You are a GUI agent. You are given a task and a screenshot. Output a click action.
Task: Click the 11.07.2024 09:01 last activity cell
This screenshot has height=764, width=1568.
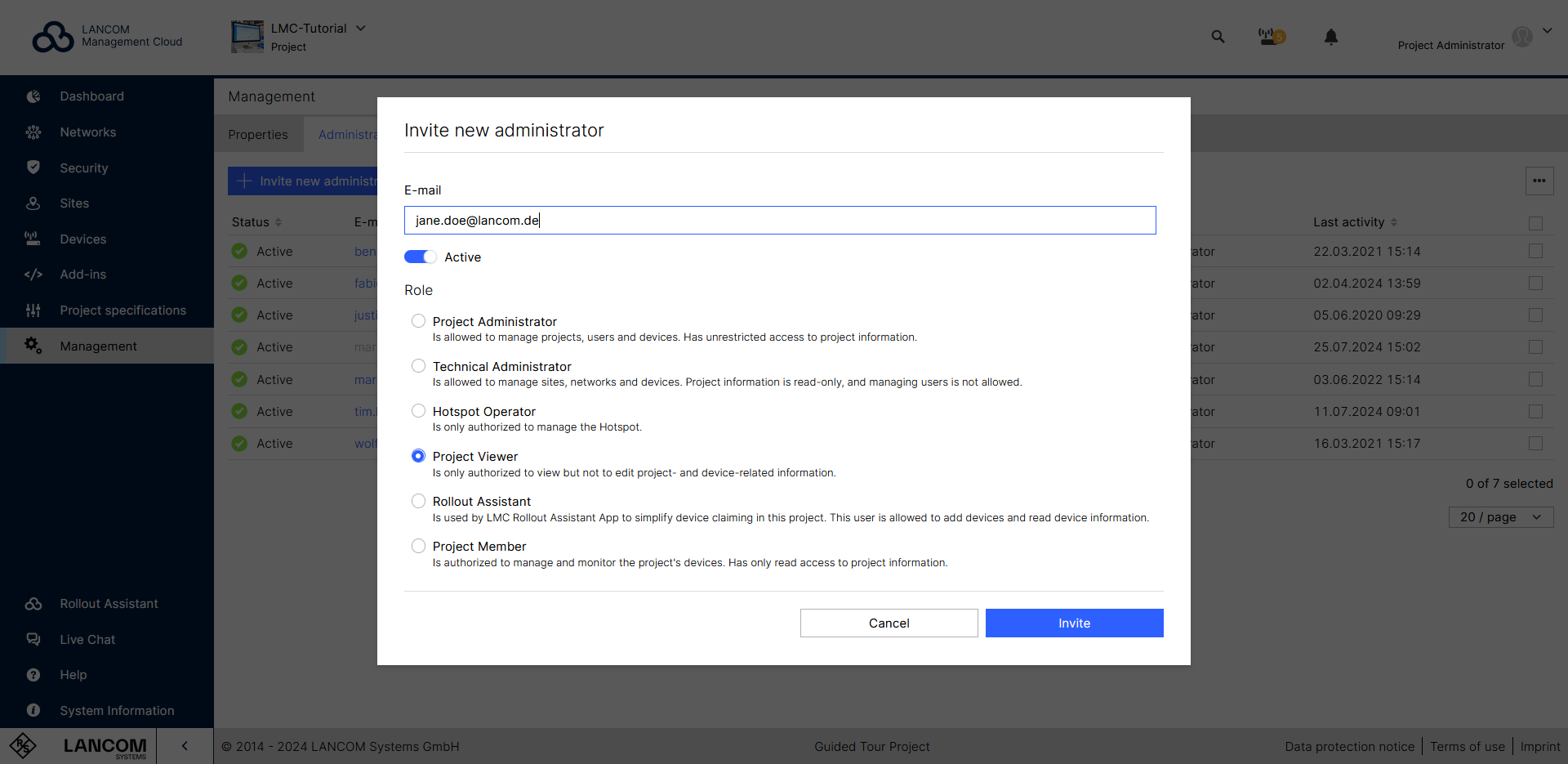(x=1367, y=411)
